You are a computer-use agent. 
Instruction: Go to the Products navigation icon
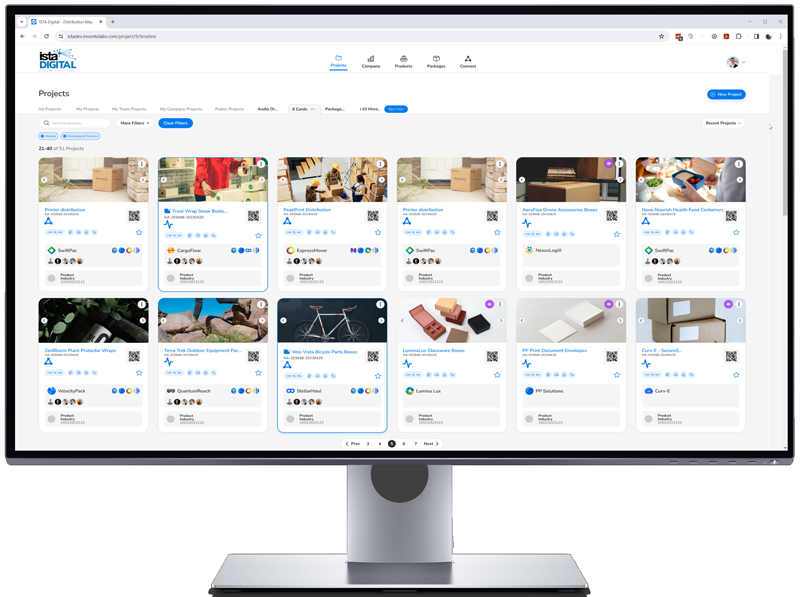coord(403,61)
